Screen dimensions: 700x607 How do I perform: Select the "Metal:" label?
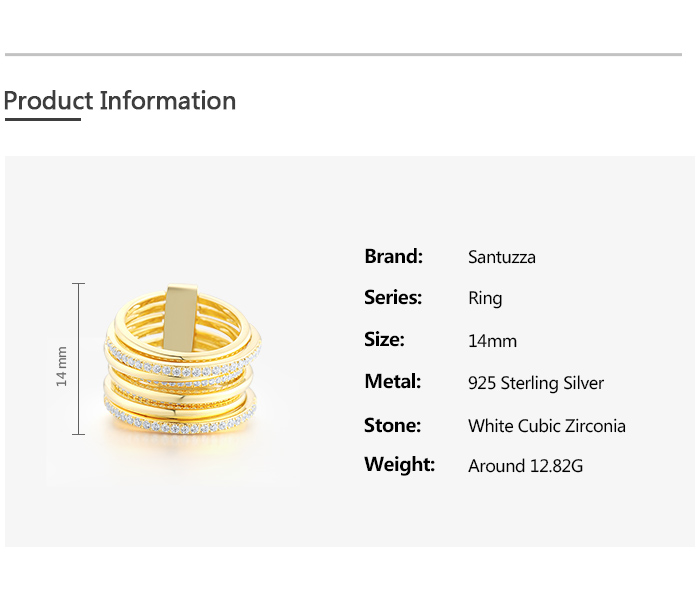tap(392, 381)
